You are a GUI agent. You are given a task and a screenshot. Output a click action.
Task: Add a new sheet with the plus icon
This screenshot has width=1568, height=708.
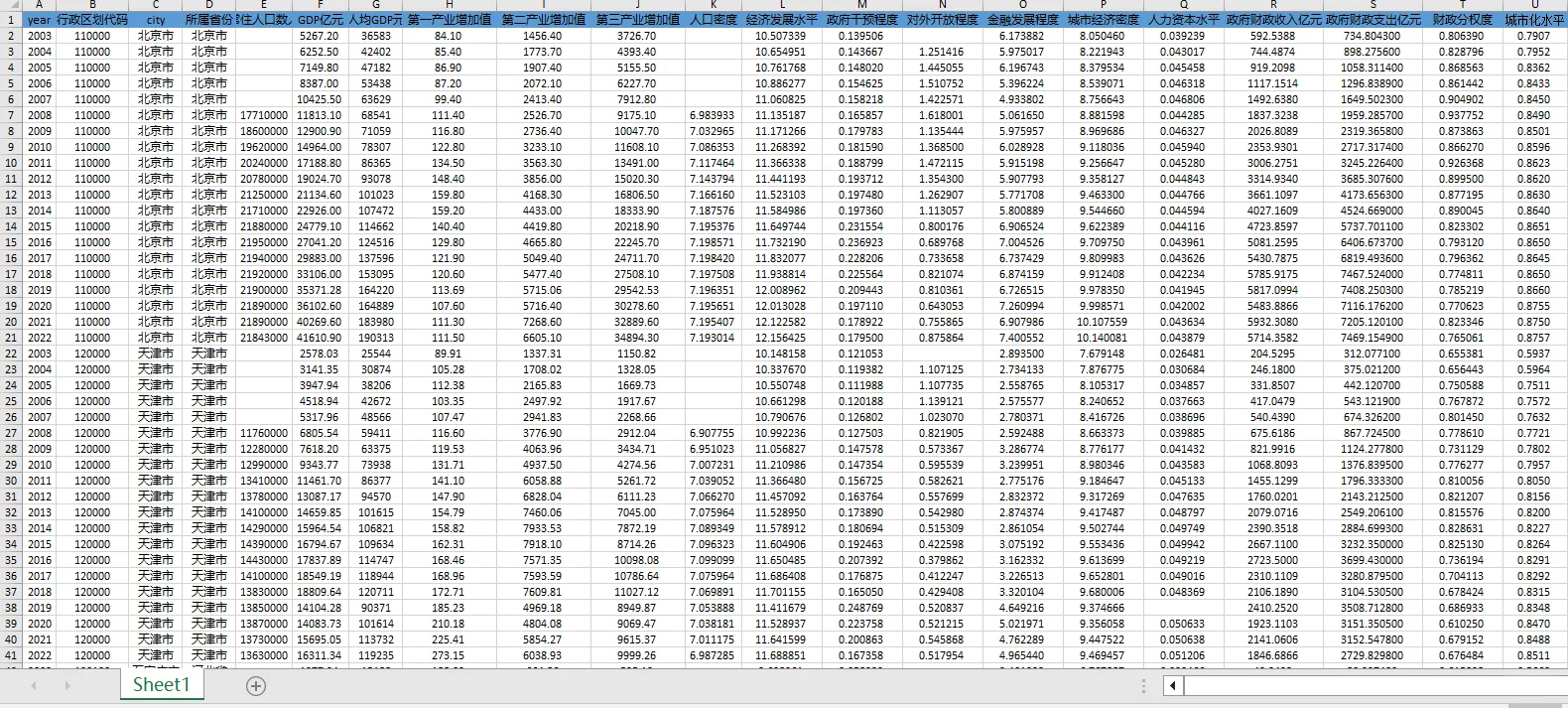[255, 686]
